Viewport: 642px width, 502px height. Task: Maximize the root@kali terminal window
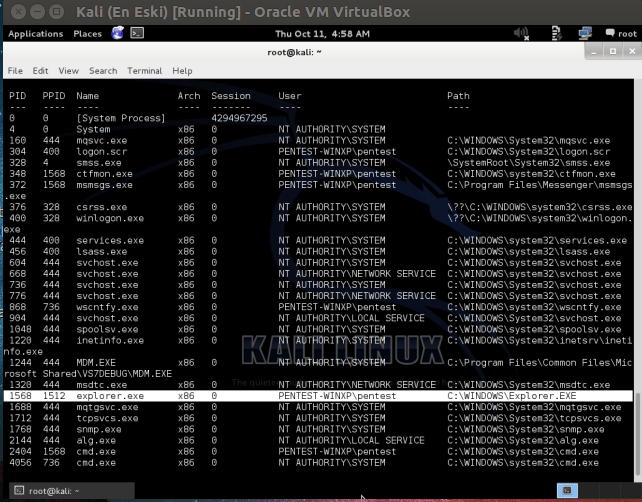(613, 51)
